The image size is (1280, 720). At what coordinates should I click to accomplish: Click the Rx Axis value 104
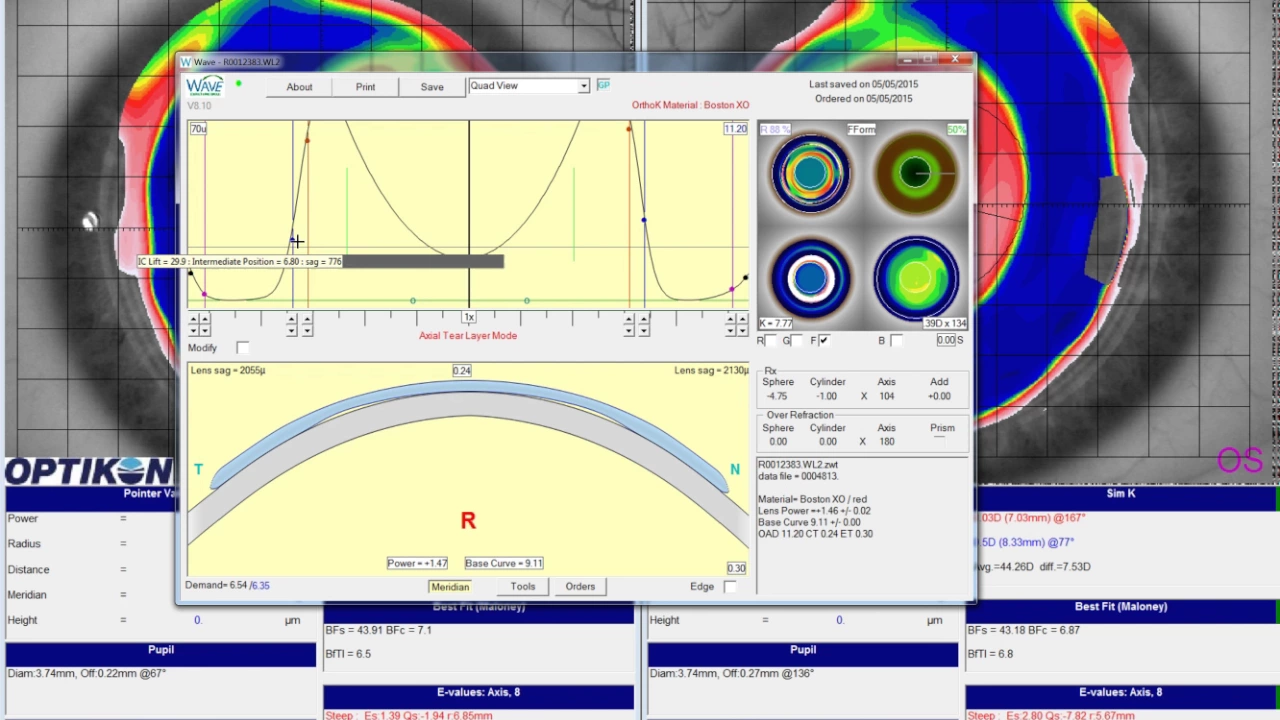[886, 396]
